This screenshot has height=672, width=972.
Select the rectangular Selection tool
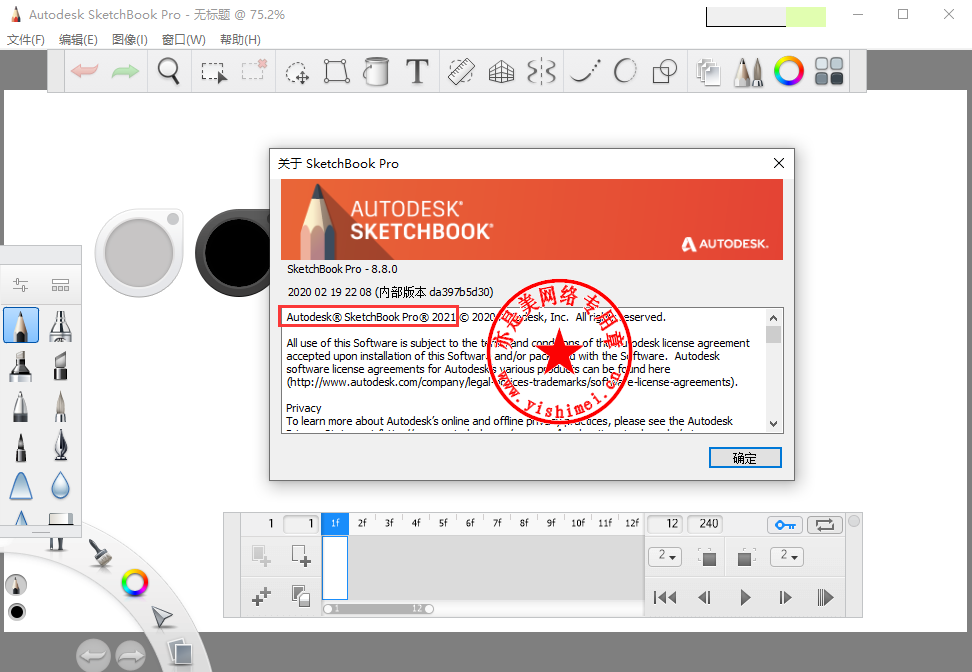[x=214, y=71]
